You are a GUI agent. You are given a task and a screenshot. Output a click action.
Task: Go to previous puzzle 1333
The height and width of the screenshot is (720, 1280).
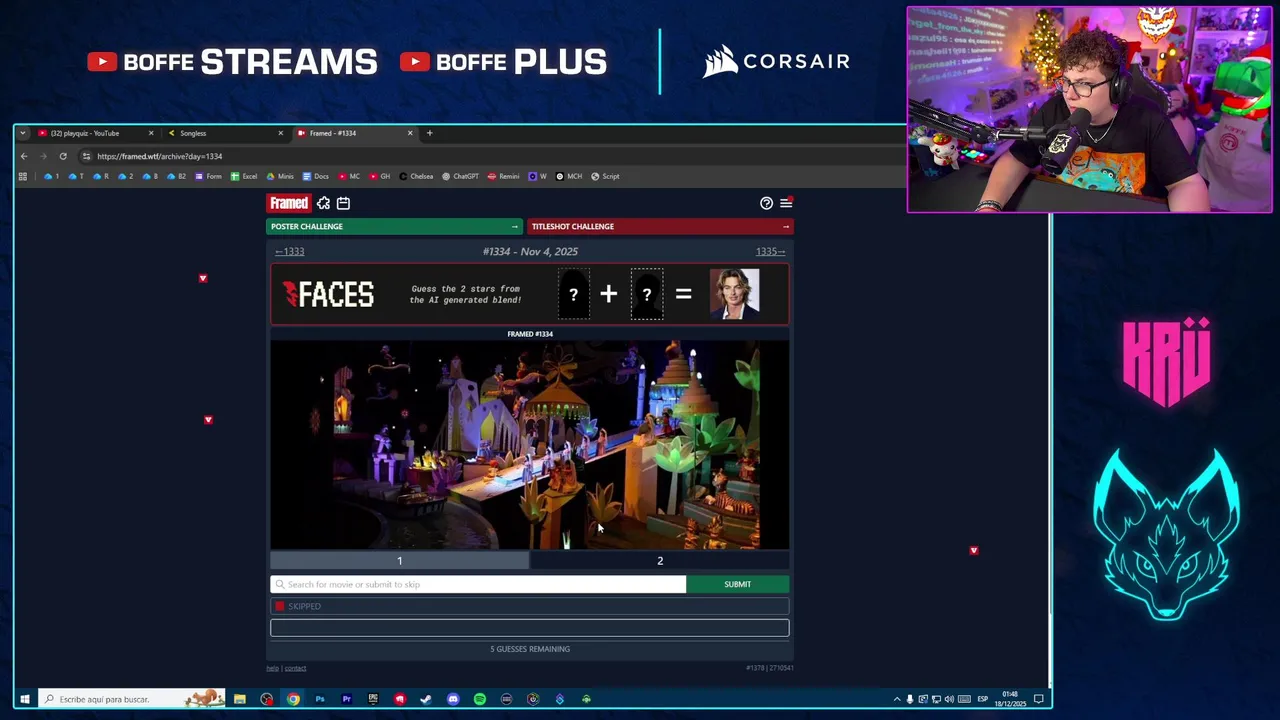[x=290, y=252]
